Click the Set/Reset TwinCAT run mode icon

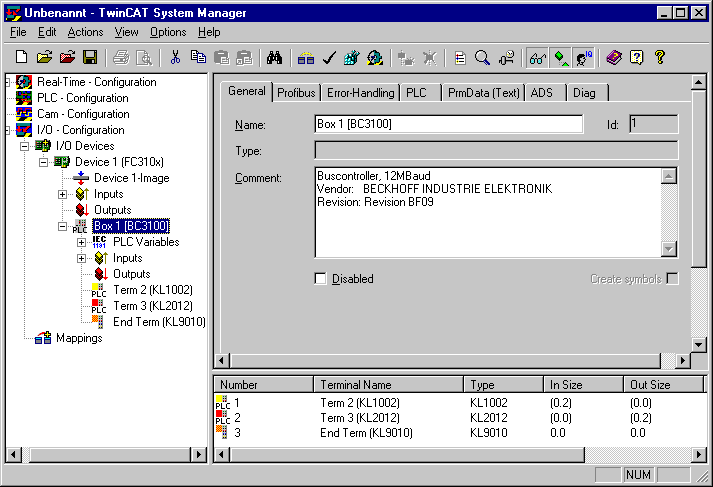tap(375, 58)
